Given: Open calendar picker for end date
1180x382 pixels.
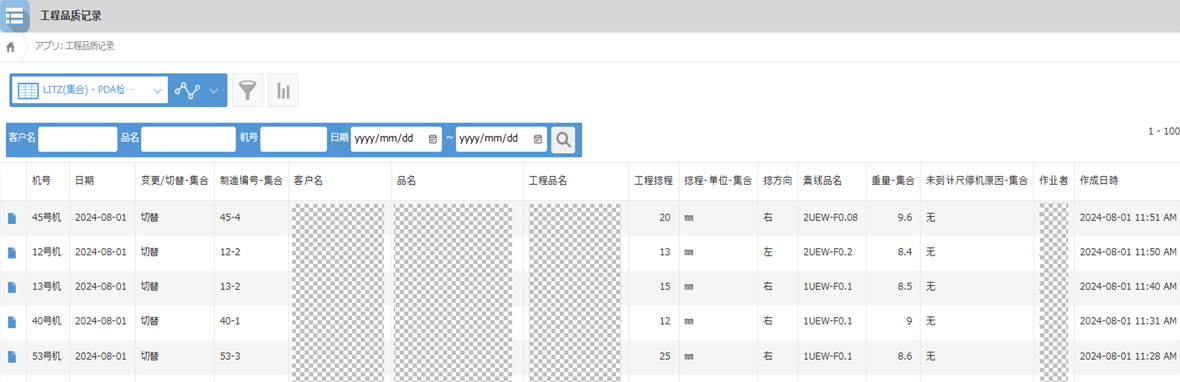Looking at the screenshot, I should 537,139.
